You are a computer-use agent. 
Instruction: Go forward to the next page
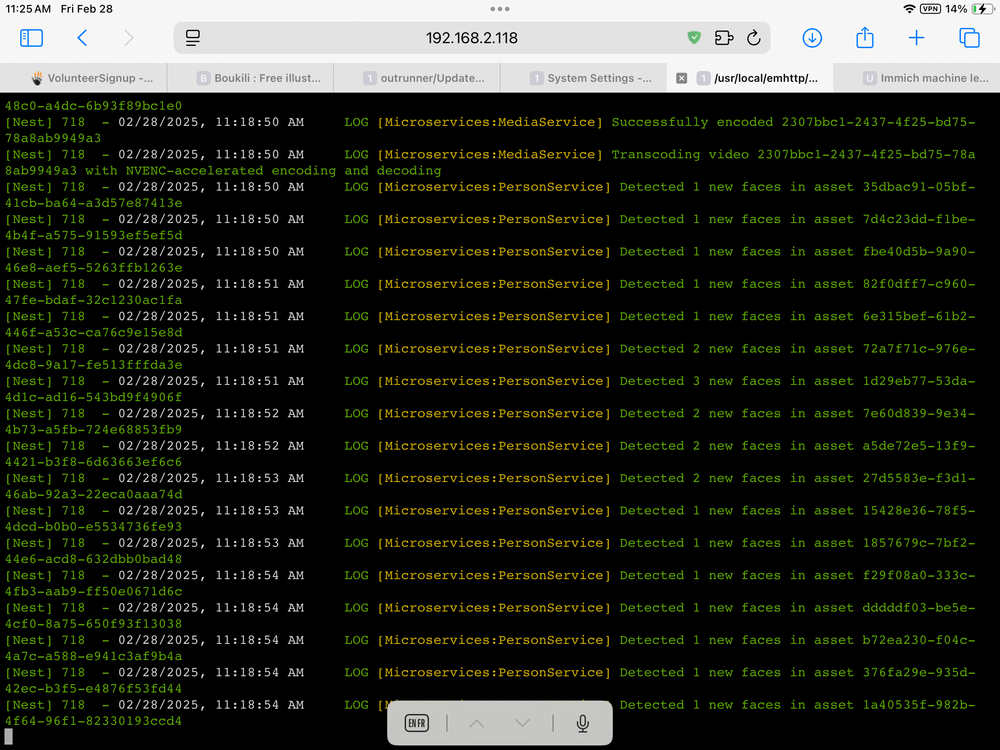tap(129, 38)
